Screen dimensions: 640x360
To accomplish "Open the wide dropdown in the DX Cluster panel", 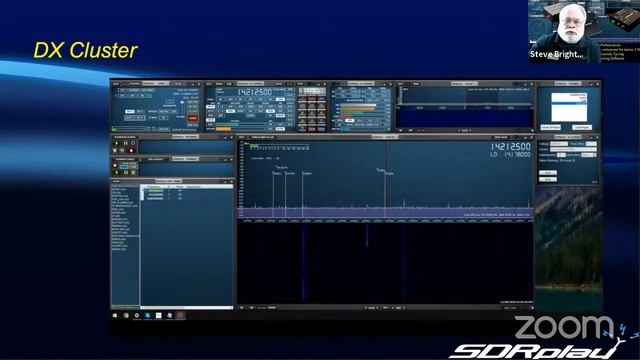I will coord(573,149).
